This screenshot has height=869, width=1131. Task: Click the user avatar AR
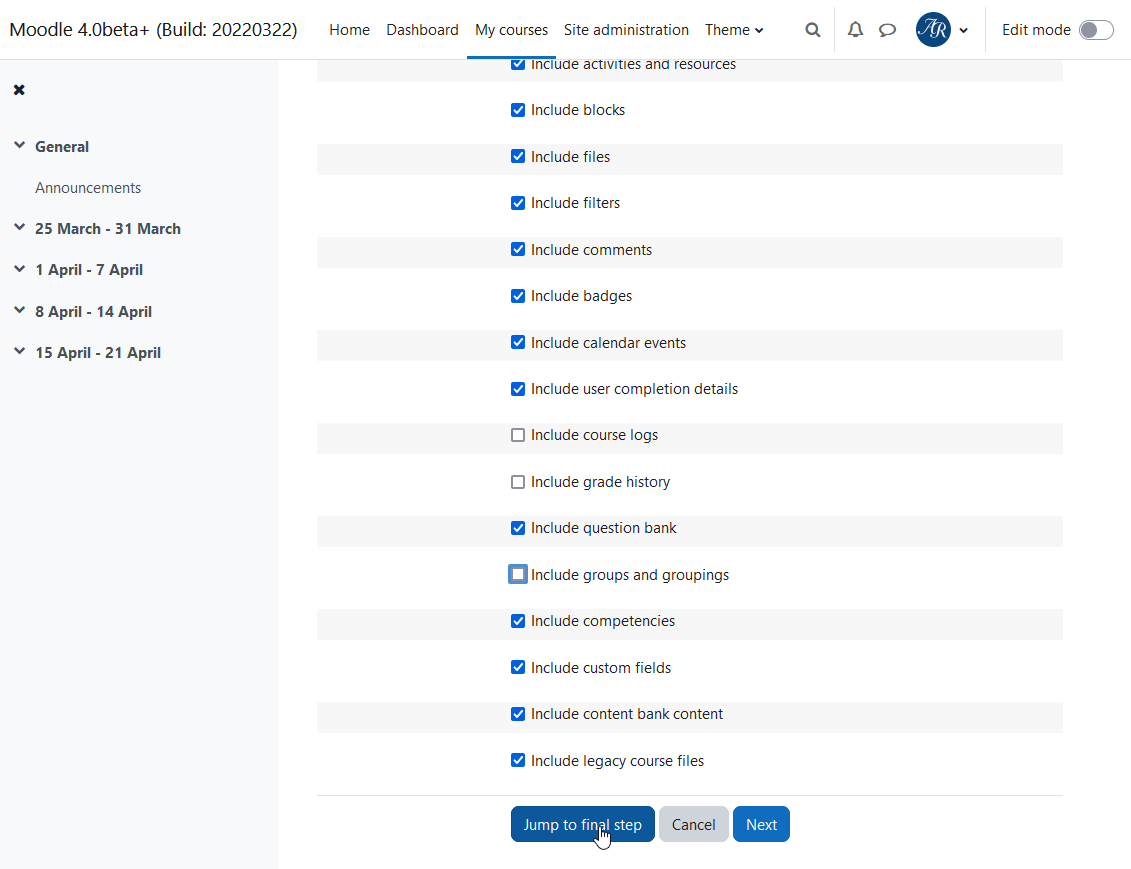pos(933,30)
